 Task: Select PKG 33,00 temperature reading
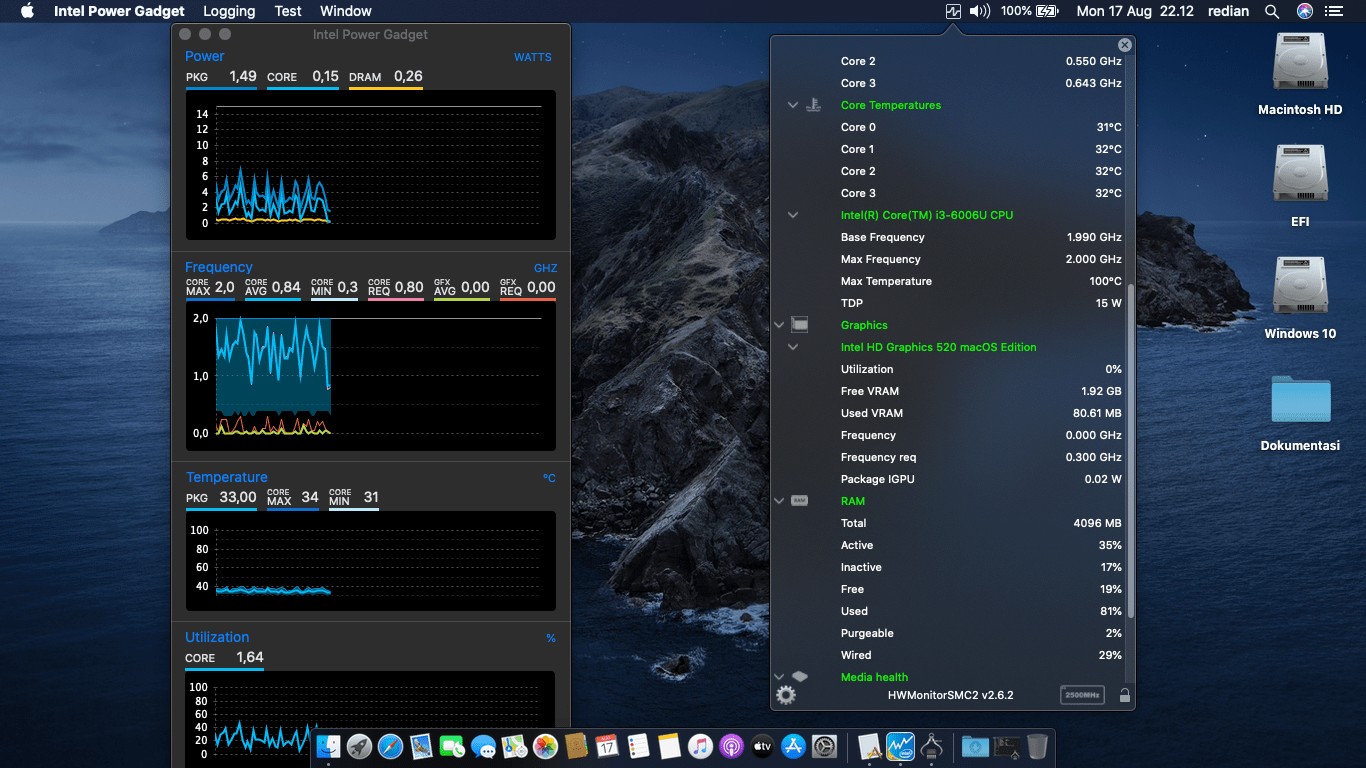(221, 497)
